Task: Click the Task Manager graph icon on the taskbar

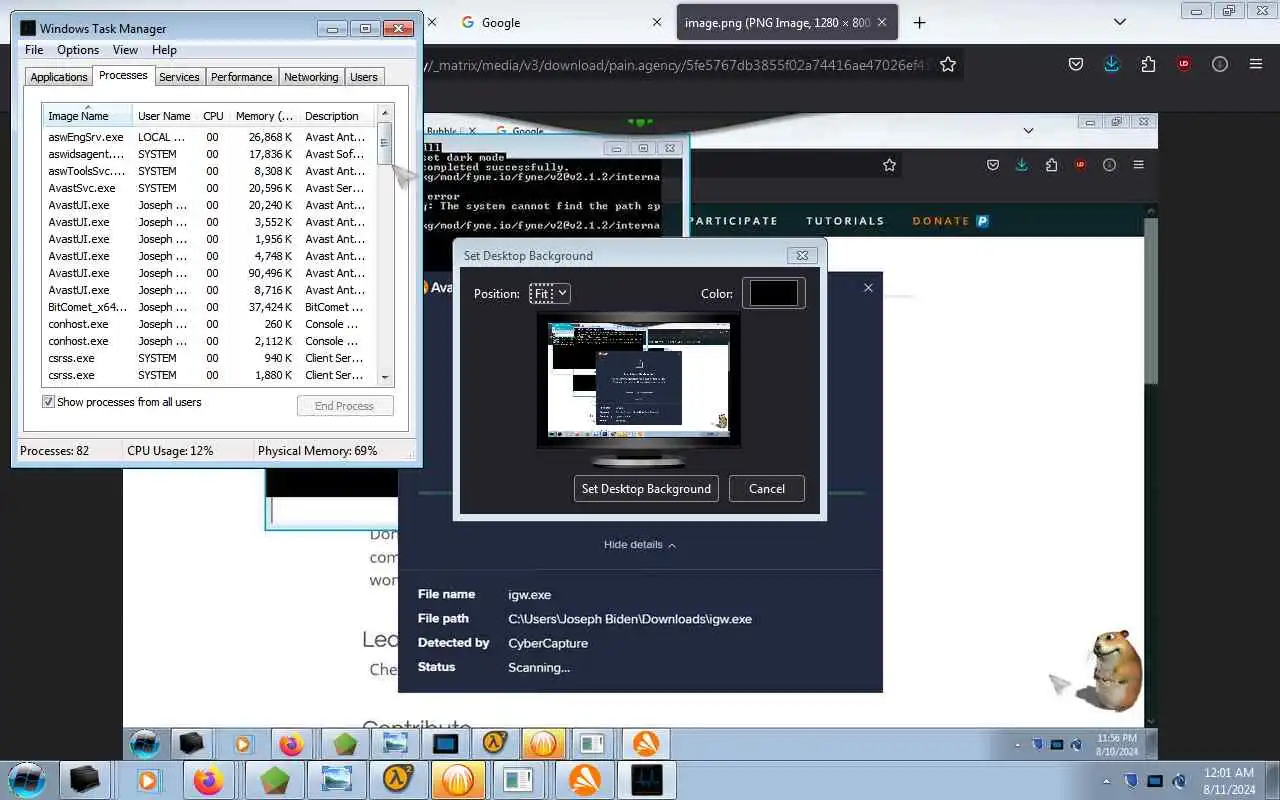Action: [647, 780]
